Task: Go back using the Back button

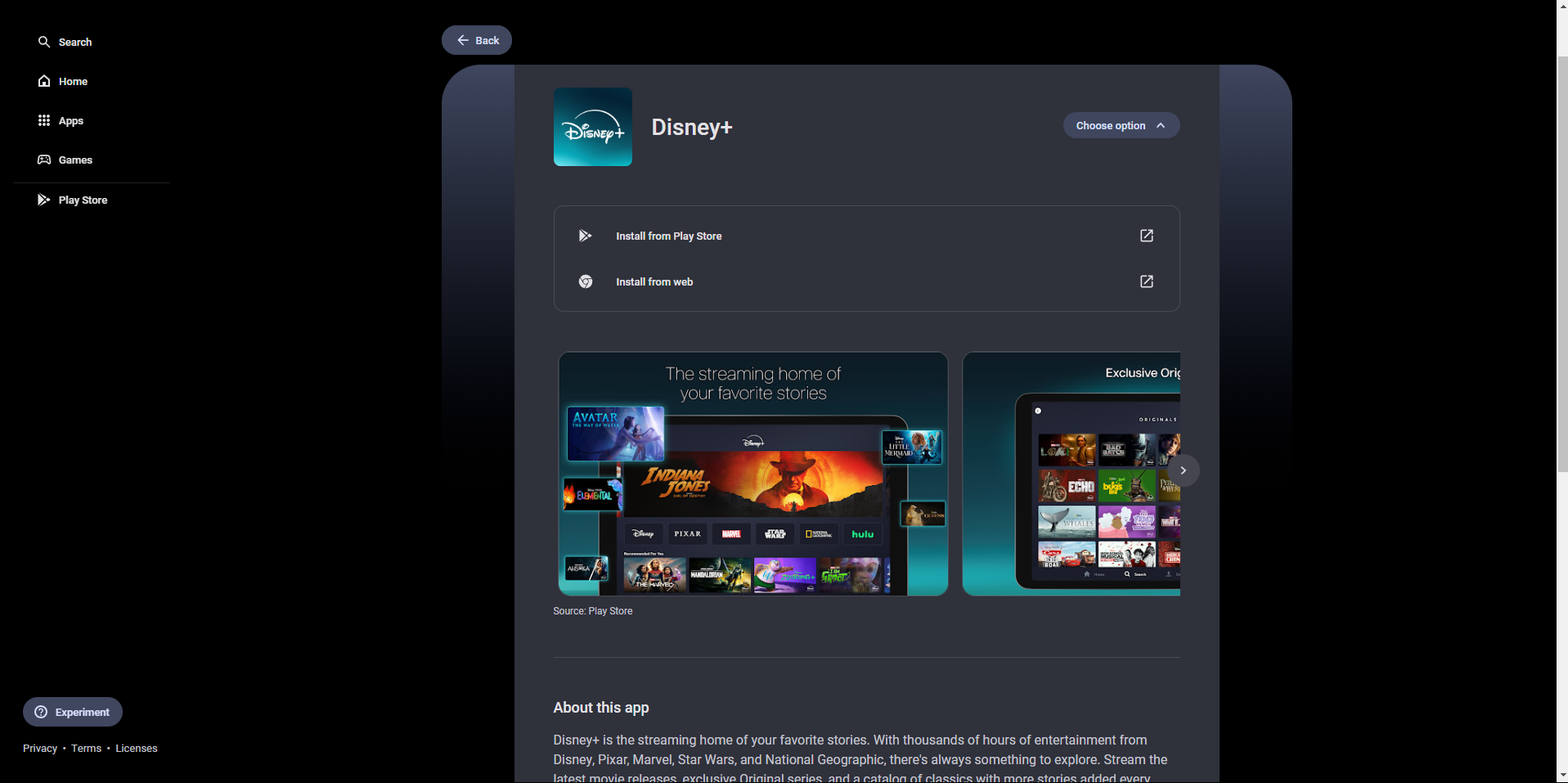Action: tap(477, 40)
